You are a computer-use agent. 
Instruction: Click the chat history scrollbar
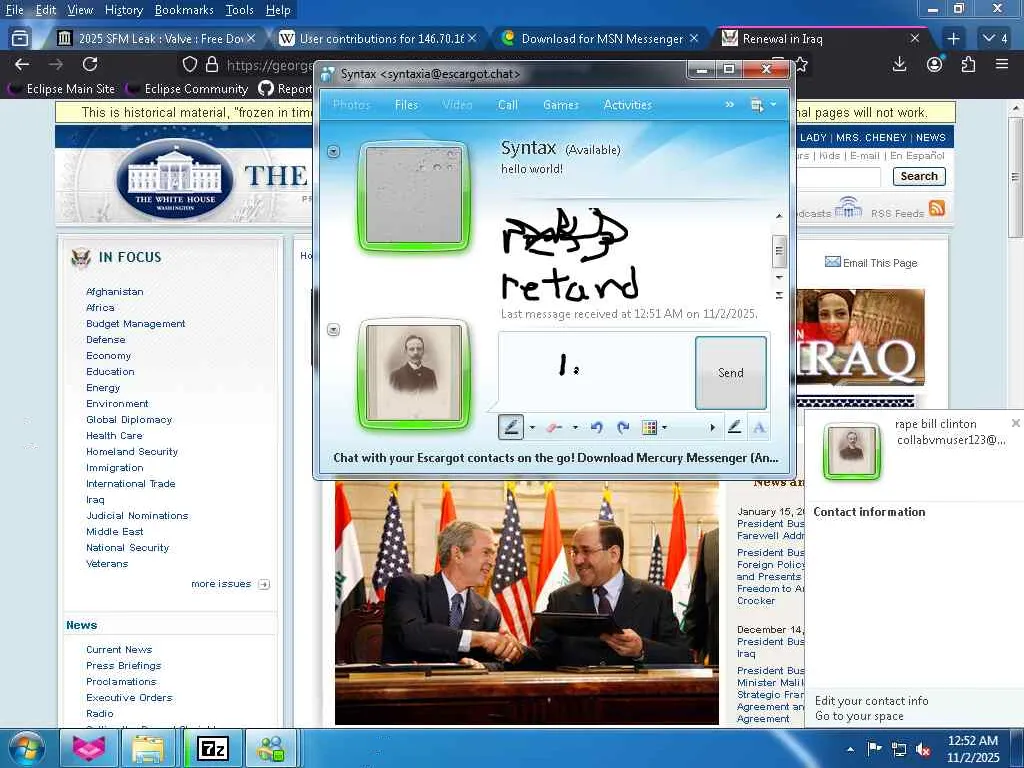(778, 252)
